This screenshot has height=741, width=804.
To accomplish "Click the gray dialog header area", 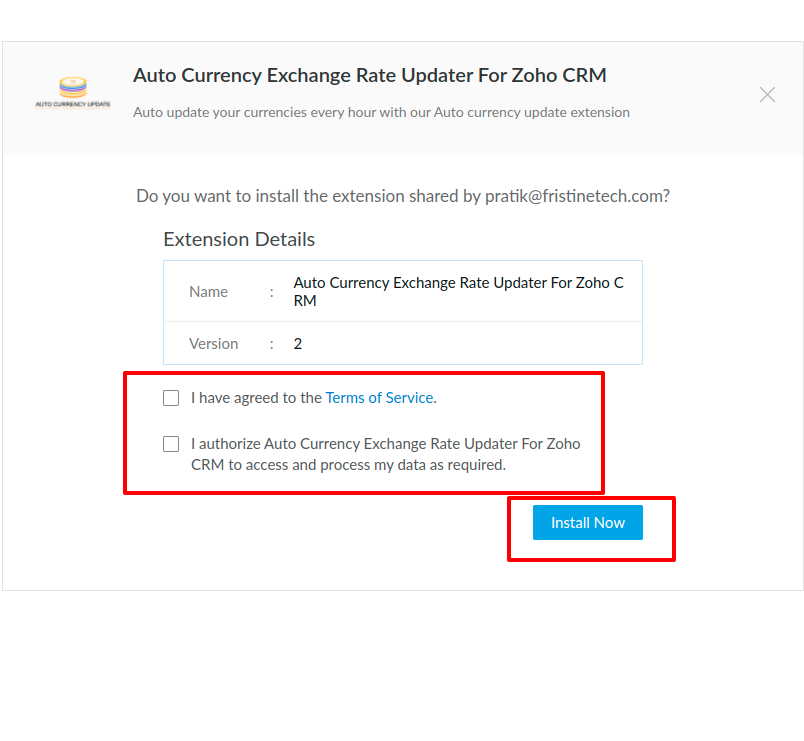I will pos(403,98).
